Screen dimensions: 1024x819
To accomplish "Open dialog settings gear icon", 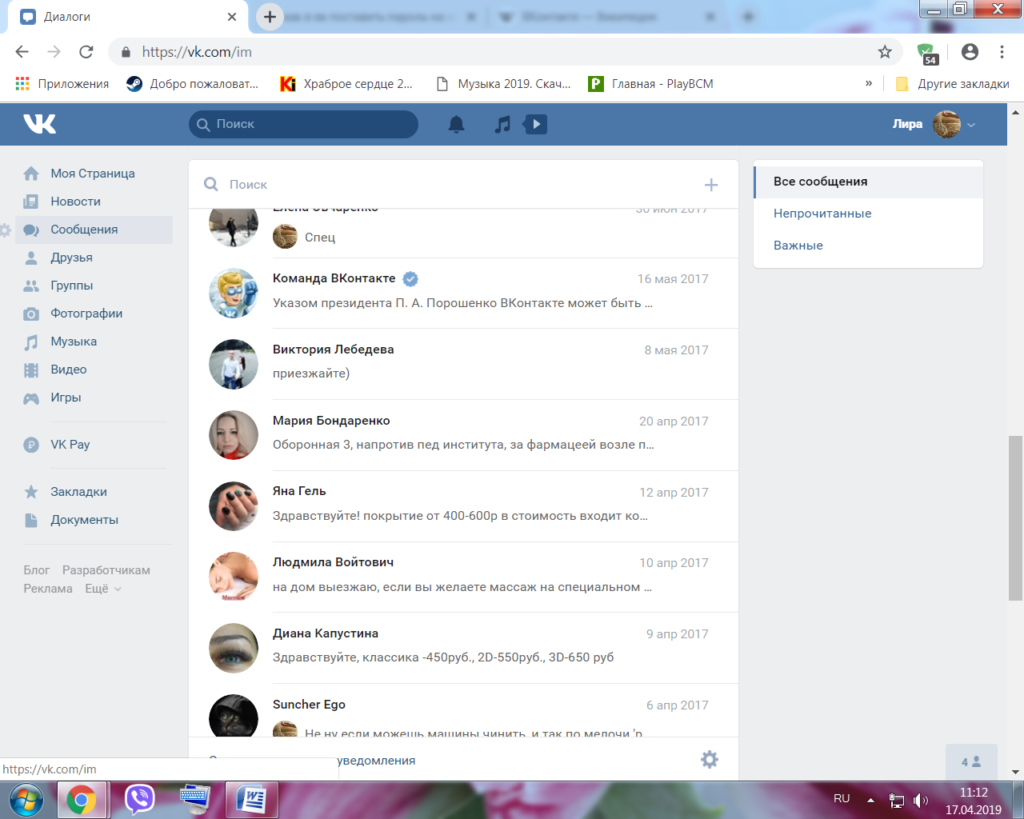I will click(709, 760).
